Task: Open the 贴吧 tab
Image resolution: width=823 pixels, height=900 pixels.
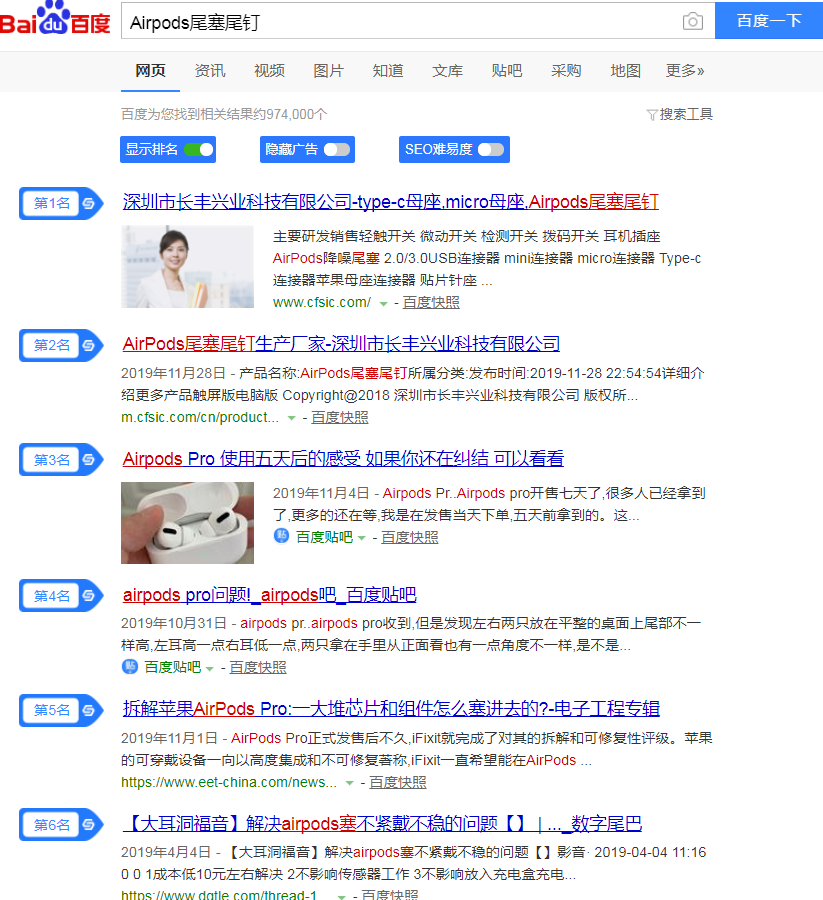Action: point(507,71)
